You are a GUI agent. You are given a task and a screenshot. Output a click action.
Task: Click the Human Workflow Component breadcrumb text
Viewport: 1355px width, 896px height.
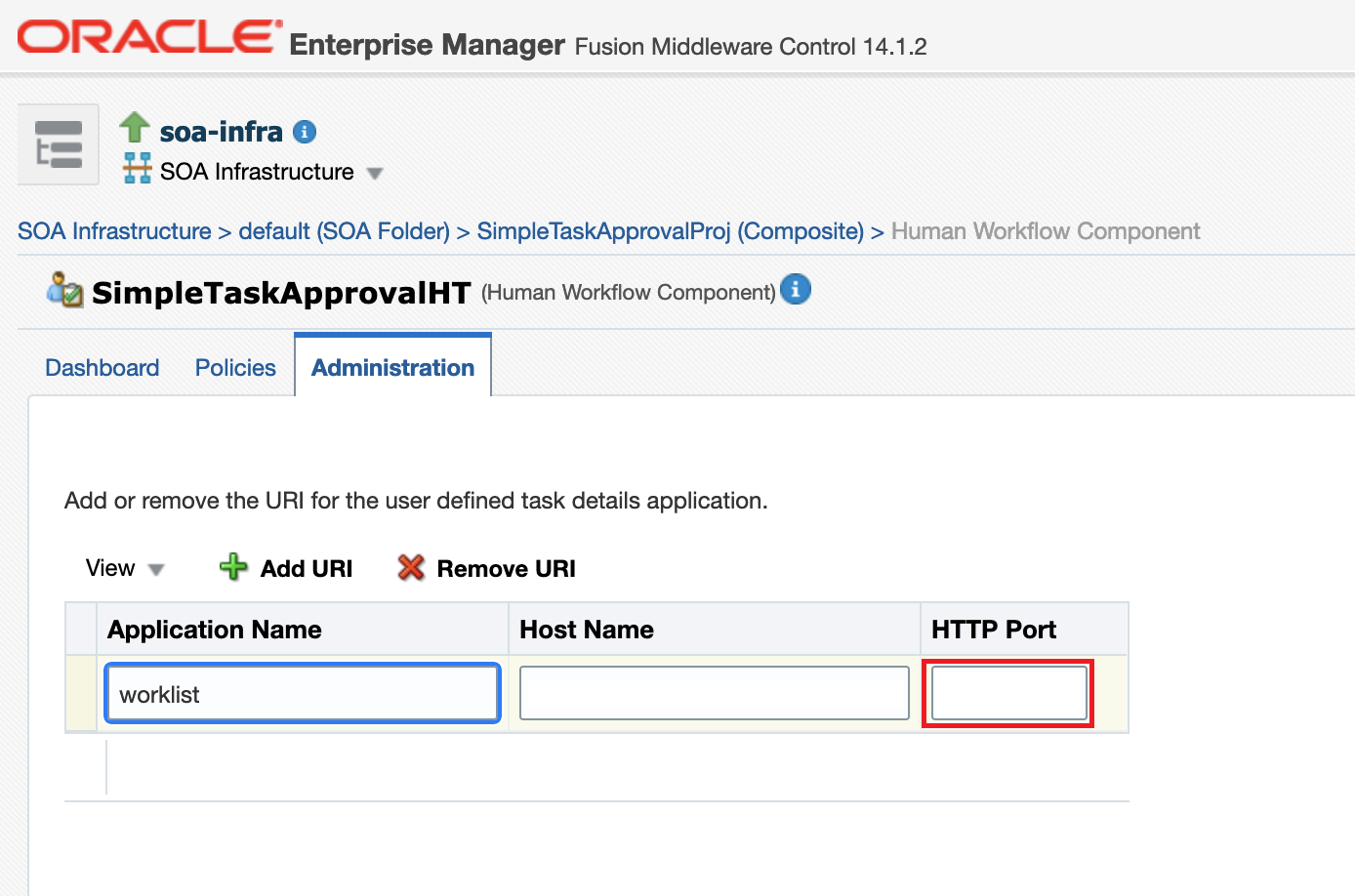click(1046, 231)
